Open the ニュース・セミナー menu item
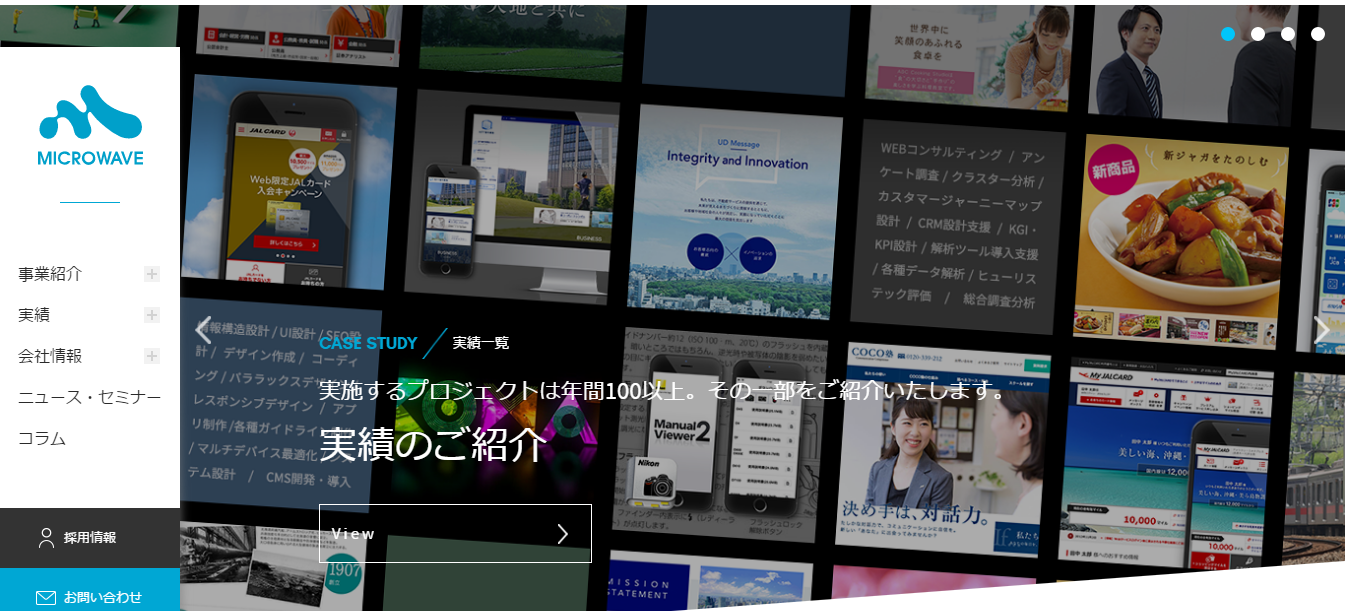Screen dimensions: 1345x611 (x=89, y=397)
